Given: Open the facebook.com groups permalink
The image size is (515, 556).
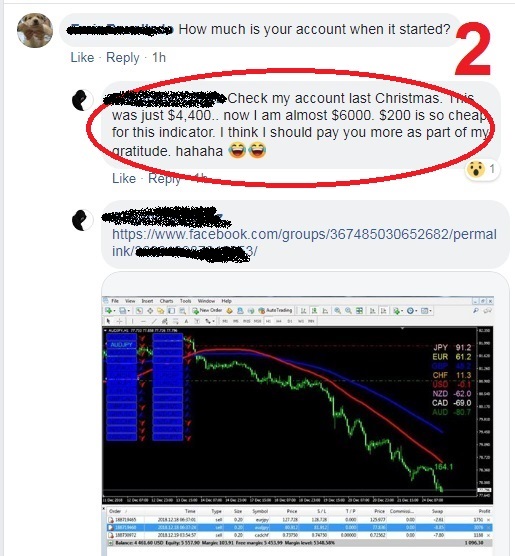Looking at the screenshot, I should (x=304, y=243).
